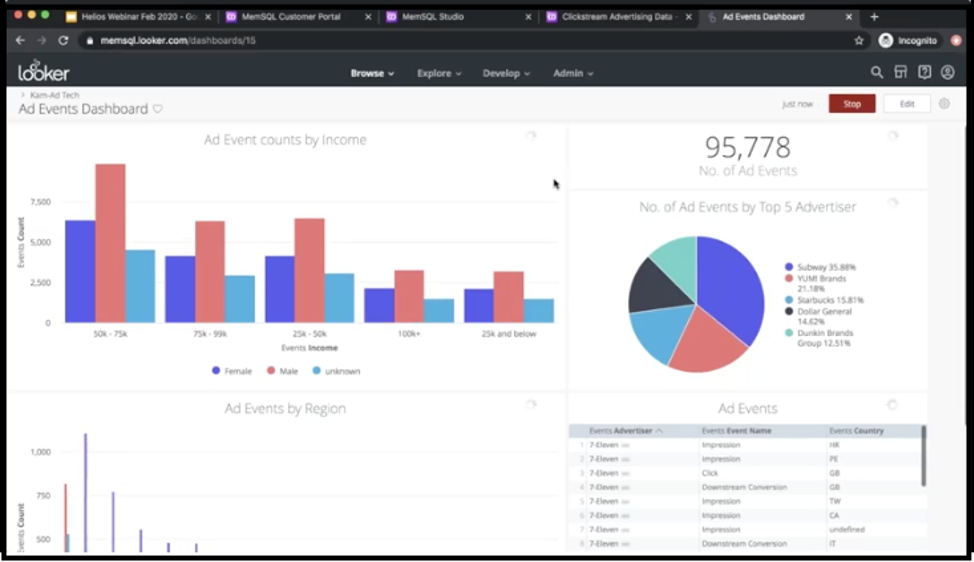Click 'Downstream Conversion' in row 4

[744, 487]
